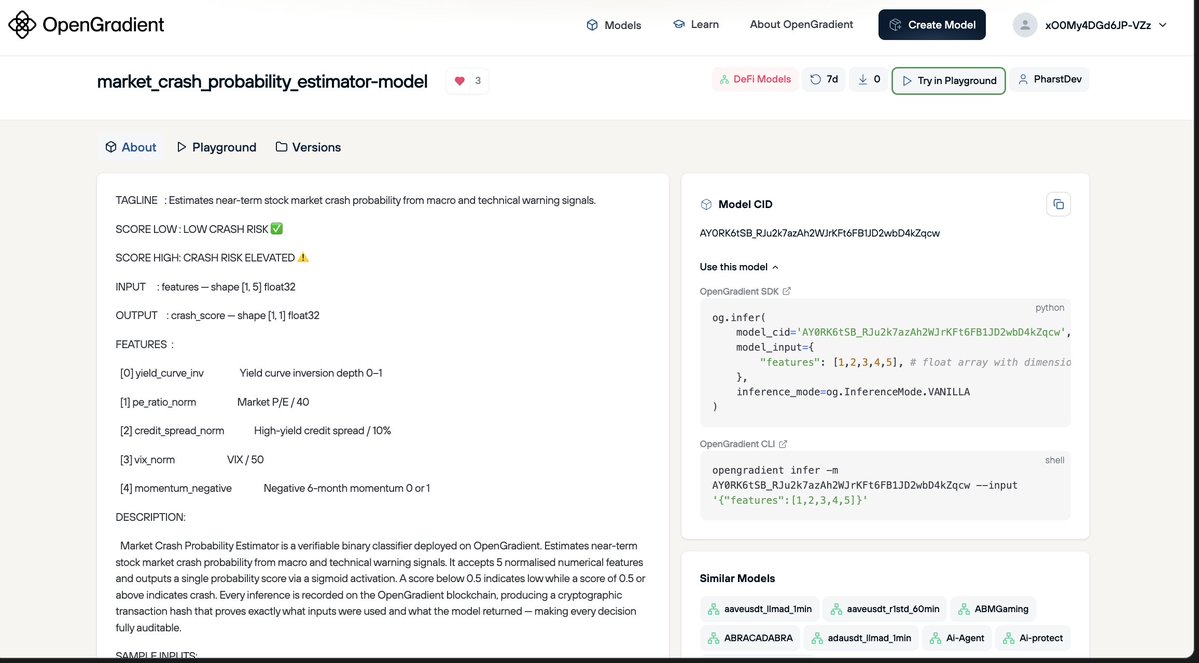Click the download count badge
The image size is (1199, 663).
pos(869,80)
